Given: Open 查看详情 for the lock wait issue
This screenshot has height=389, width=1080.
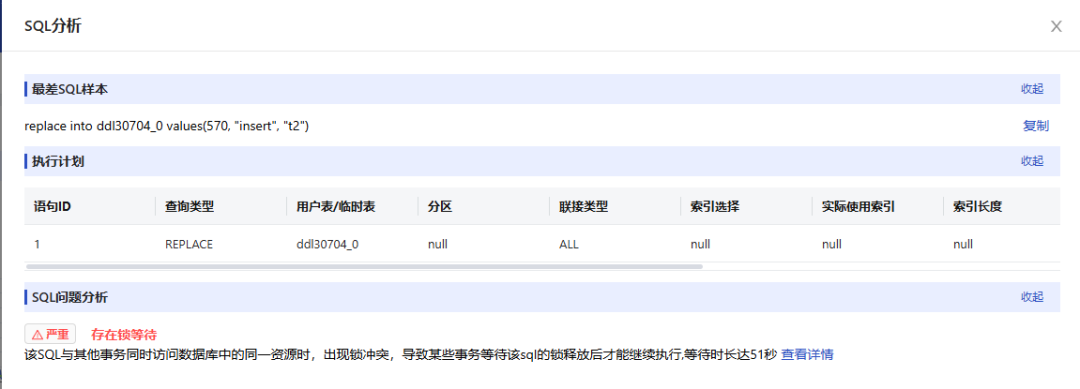Looking at the screenshot, I should click(807, 355).
